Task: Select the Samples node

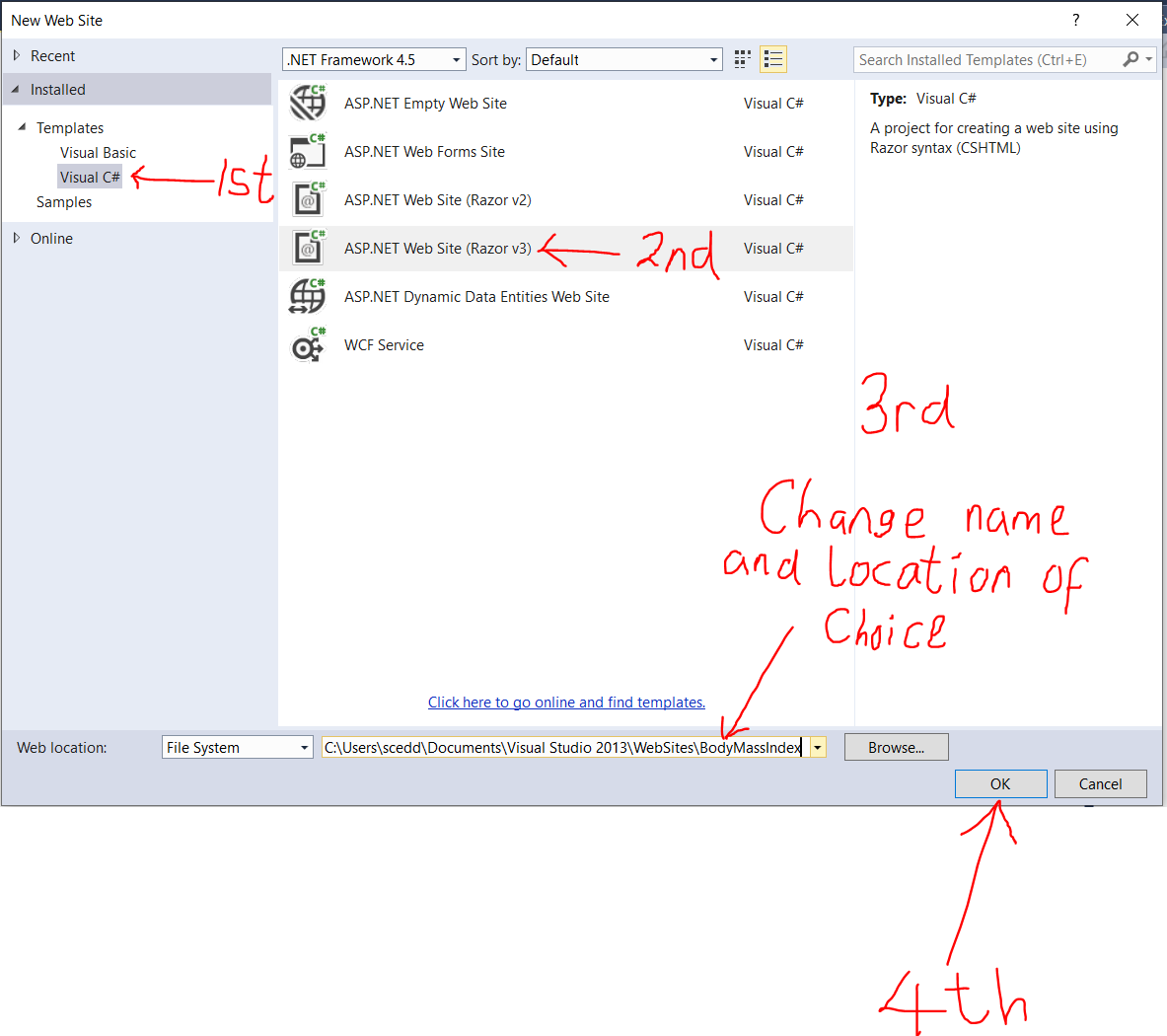Action: (x=64, y=201)
